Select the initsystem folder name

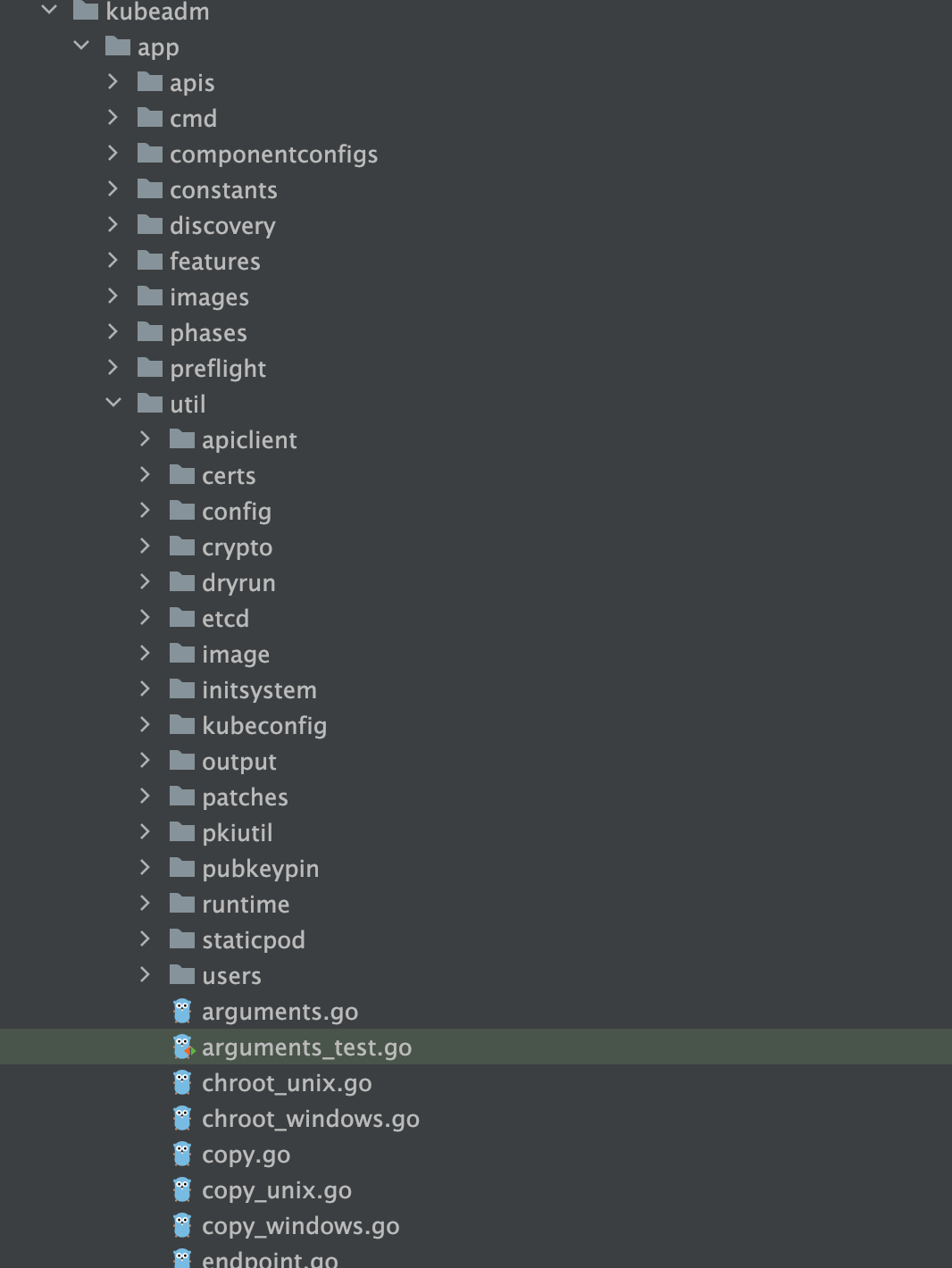[x=259, y=689]
